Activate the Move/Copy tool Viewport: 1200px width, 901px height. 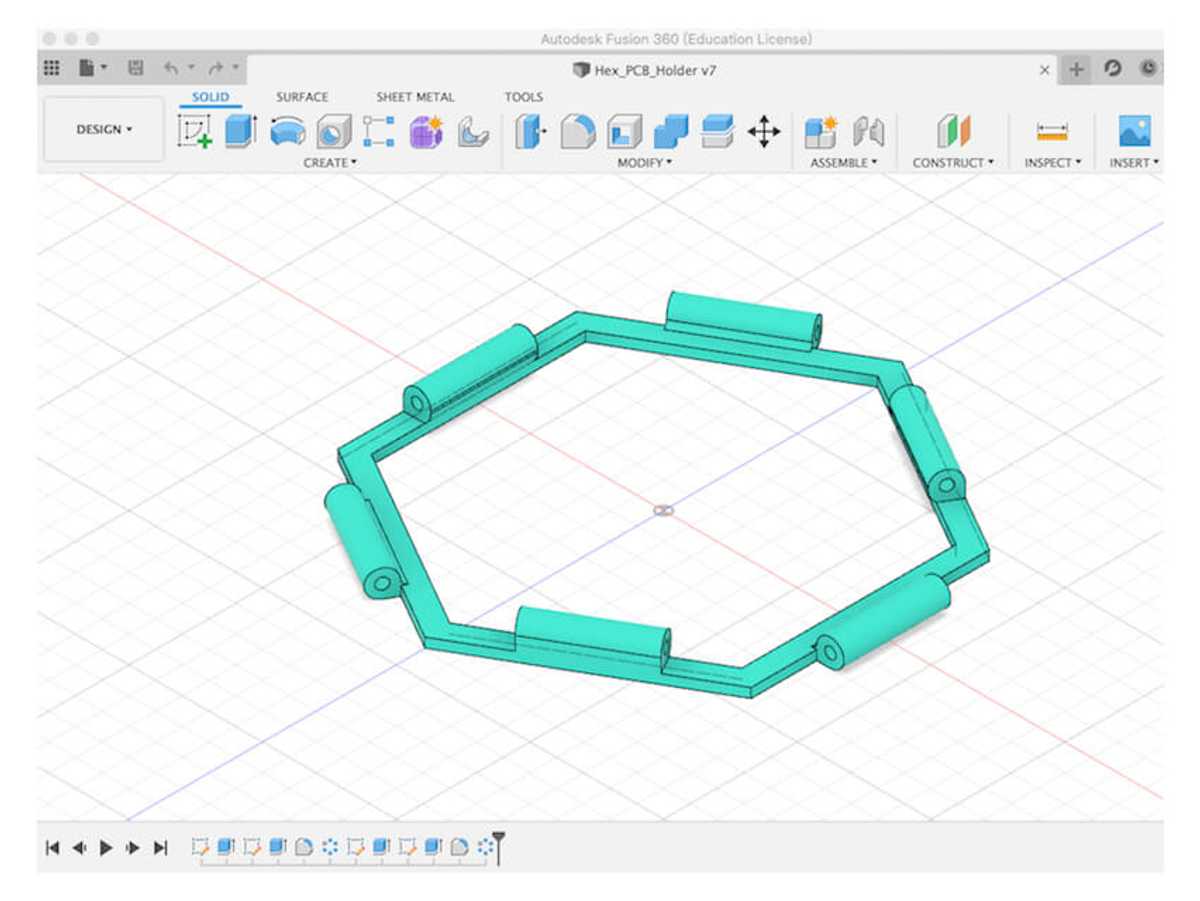[x=764, y=131]
